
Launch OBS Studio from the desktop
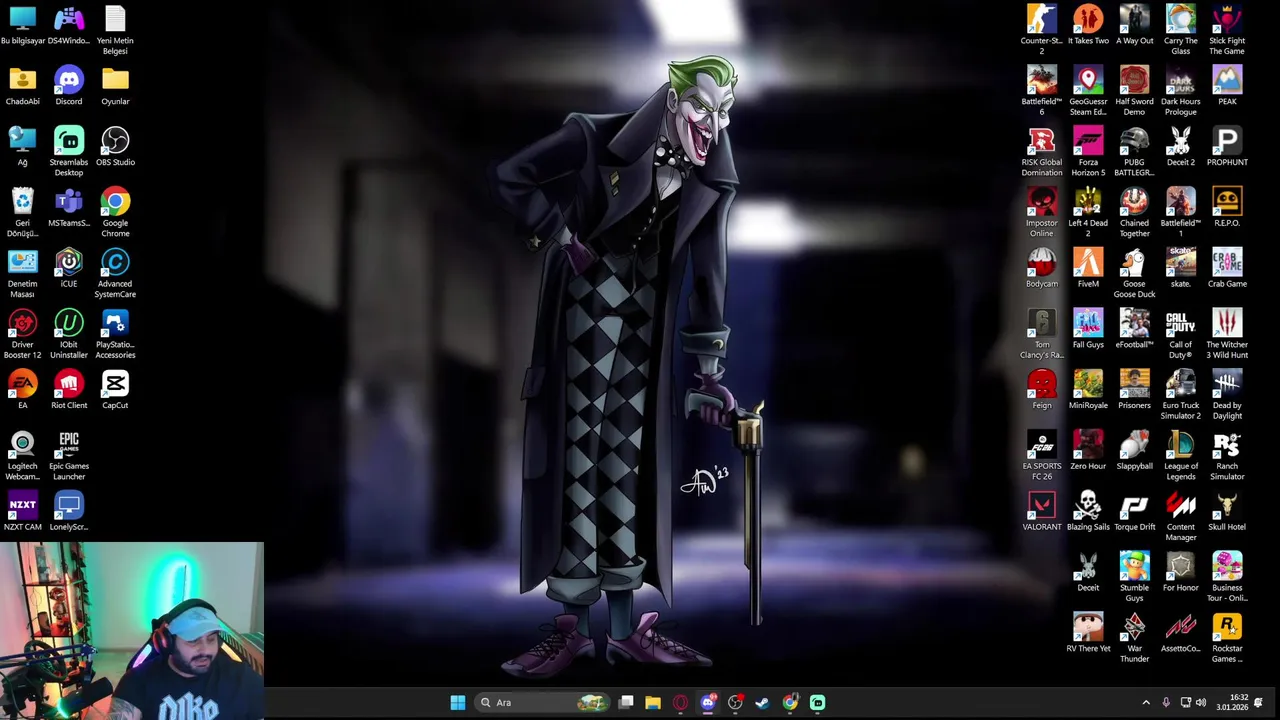point(115,141)
